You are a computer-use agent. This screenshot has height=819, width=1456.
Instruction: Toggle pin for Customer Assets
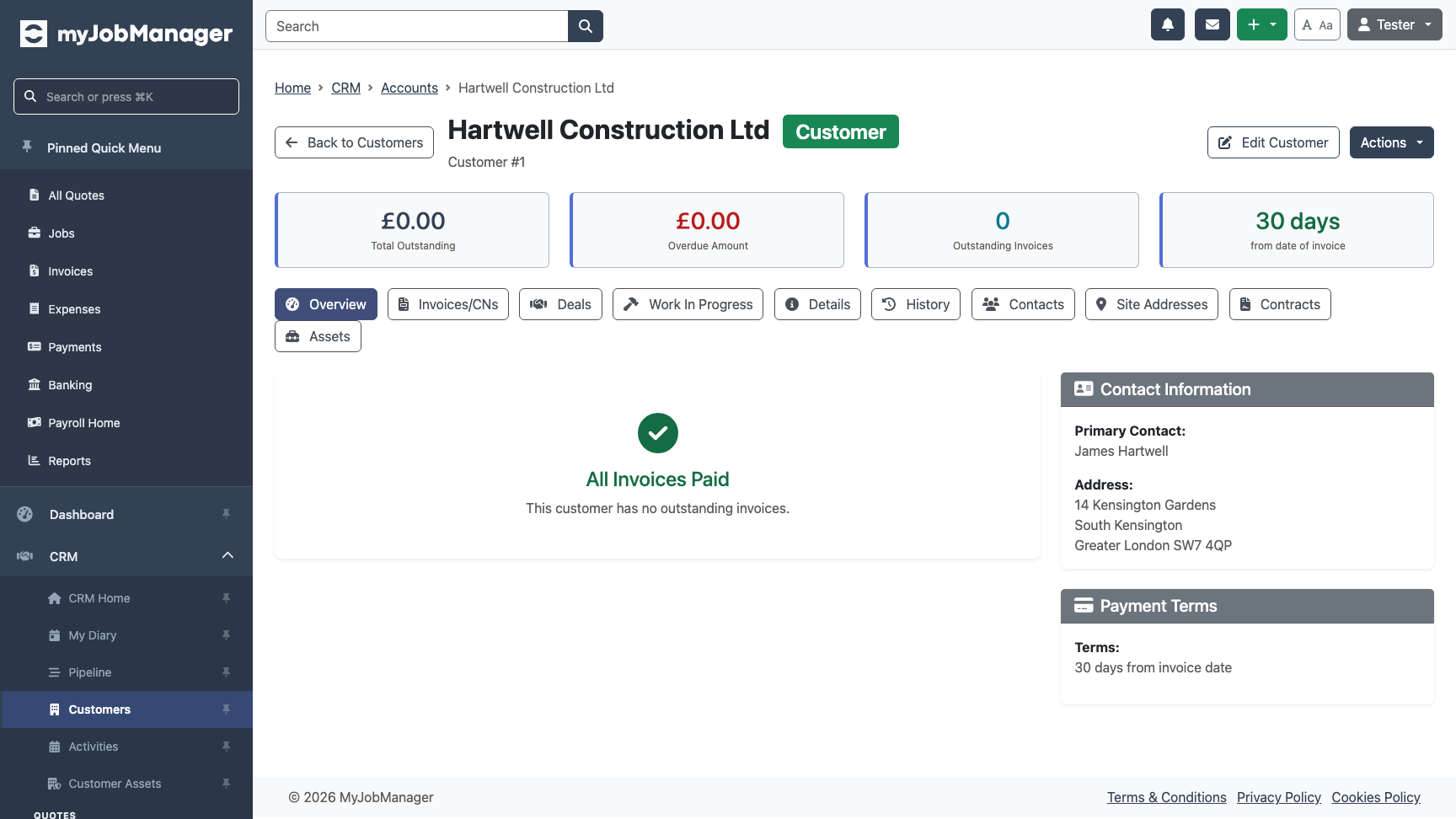(x=226, y=784)
